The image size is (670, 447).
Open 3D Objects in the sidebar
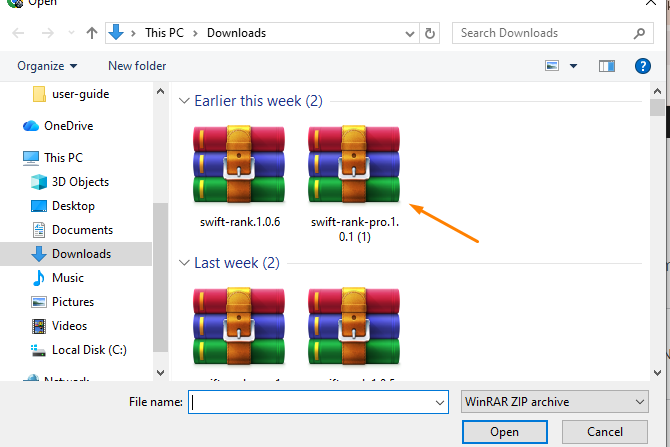click(x=80, y=182)
